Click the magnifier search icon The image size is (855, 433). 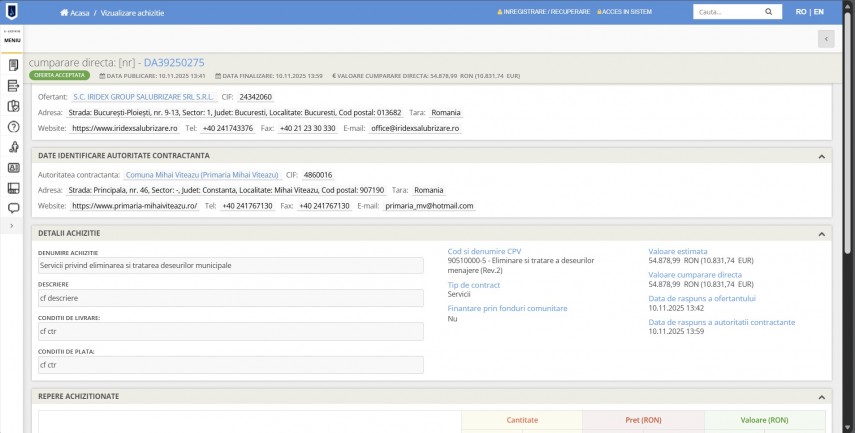pyautogui.click(x=769, y=12)
